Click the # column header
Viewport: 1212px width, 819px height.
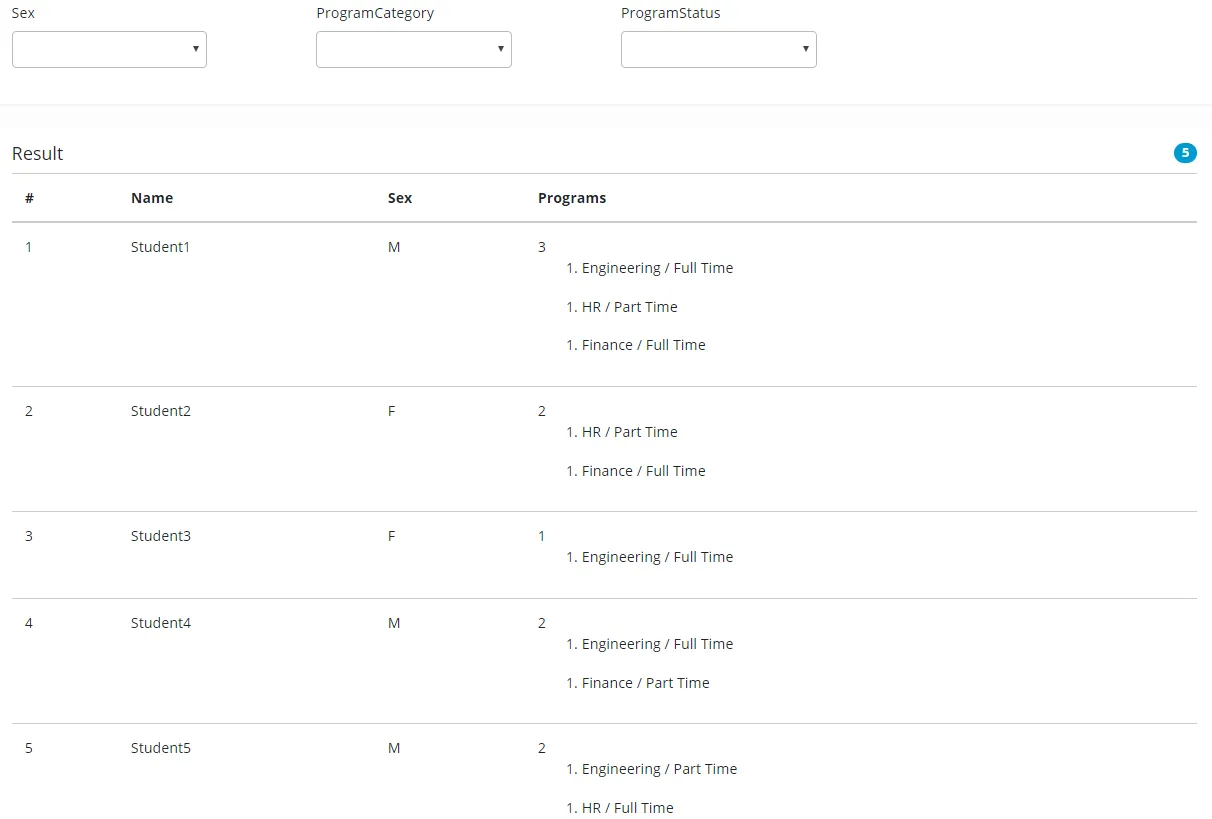[x=30, y=198]
